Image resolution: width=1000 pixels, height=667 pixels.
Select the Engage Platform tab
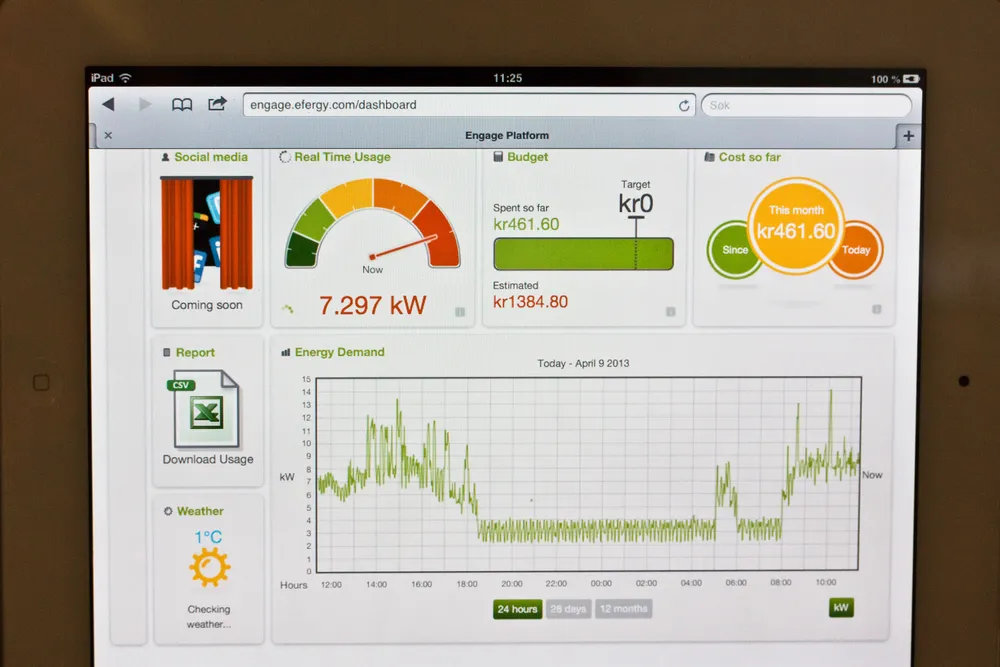tap(506, 136)
